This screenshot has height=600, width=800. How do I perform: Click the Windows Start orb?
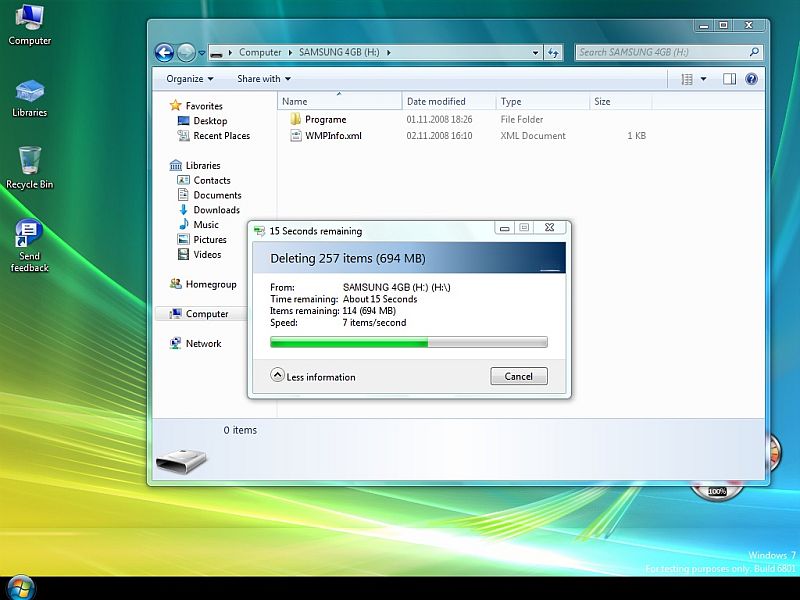click(x=21, y=588)
